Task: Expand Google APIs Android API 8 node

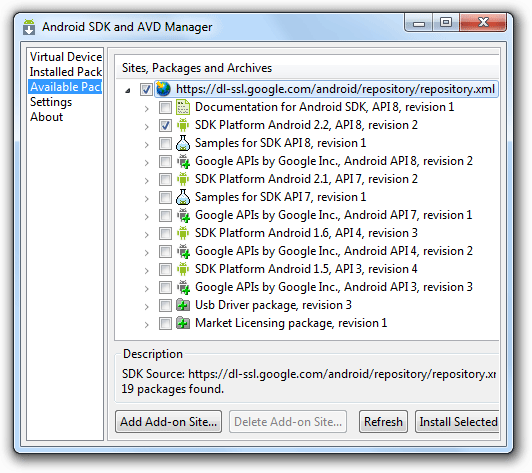Action: (x=146, y=163)
